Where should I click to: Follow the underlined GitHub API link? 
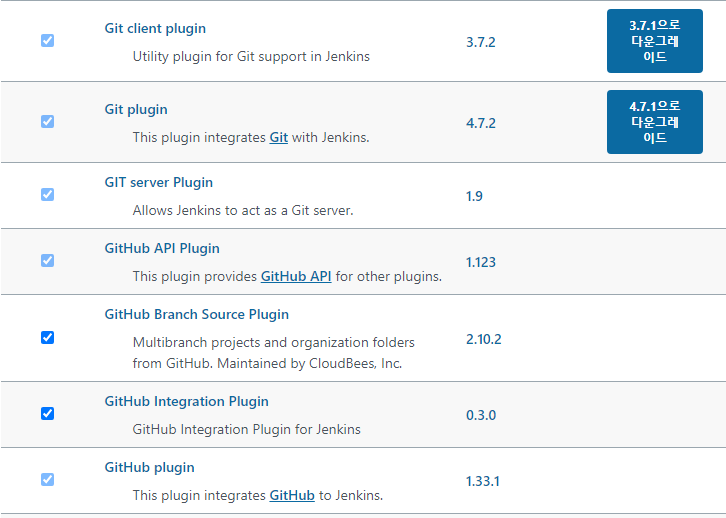(296, 277)
